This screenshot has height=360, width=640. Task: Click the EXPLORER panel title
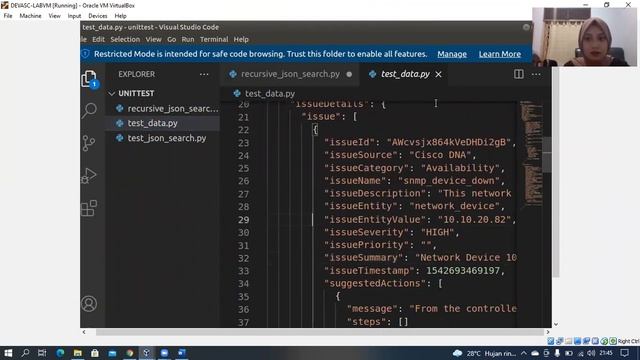pyautogui.click(x=136, y=74)
